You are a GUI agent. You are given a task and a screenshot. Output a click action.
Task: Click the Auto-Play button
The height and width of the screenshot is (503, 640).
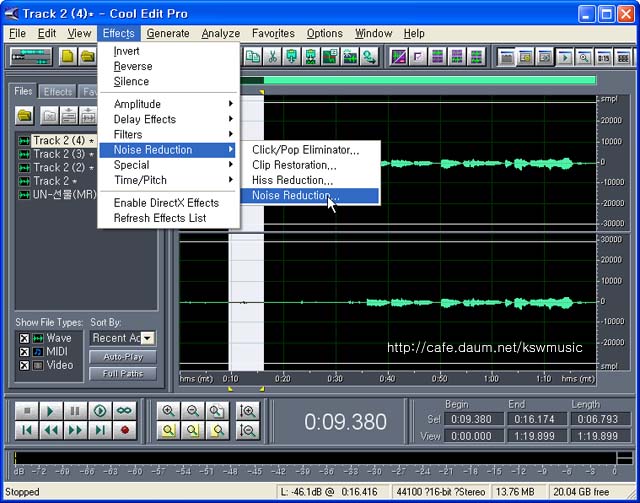pyautogui.click(x=123, y=357)
